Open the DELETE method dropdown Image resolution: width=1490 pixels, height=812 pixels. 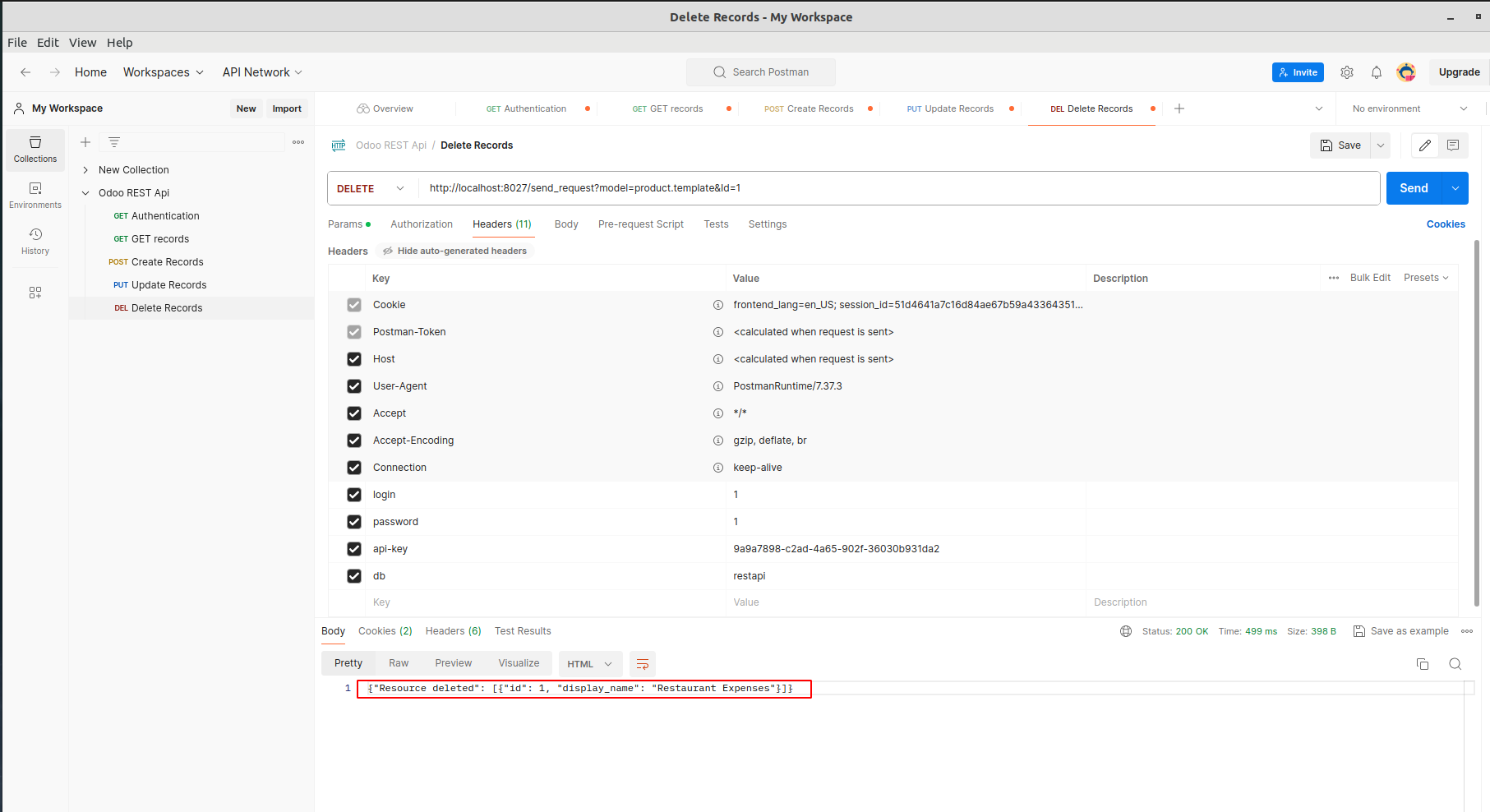point(371,188)
